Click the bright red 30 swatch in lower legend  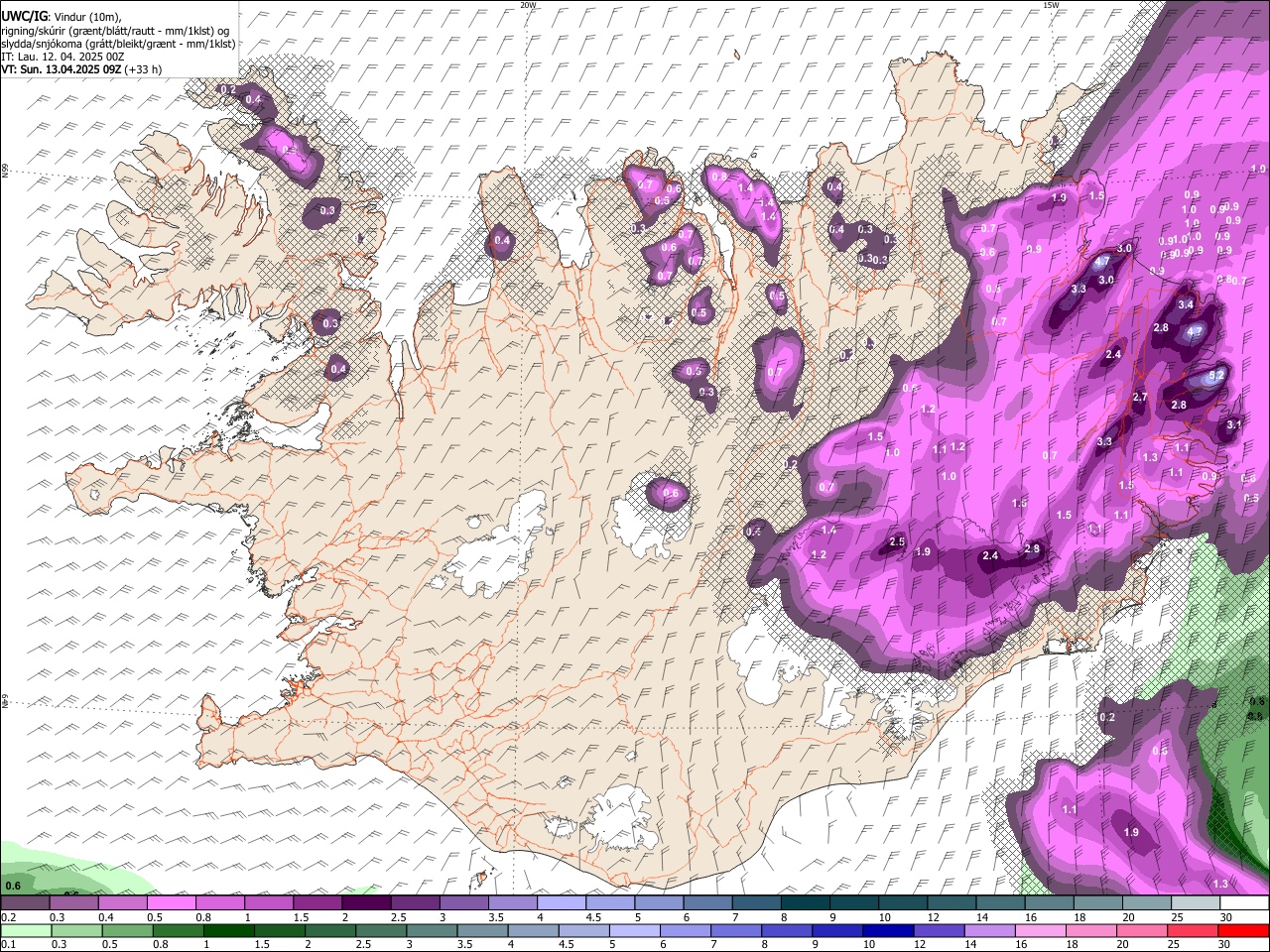coord(1244,931)
